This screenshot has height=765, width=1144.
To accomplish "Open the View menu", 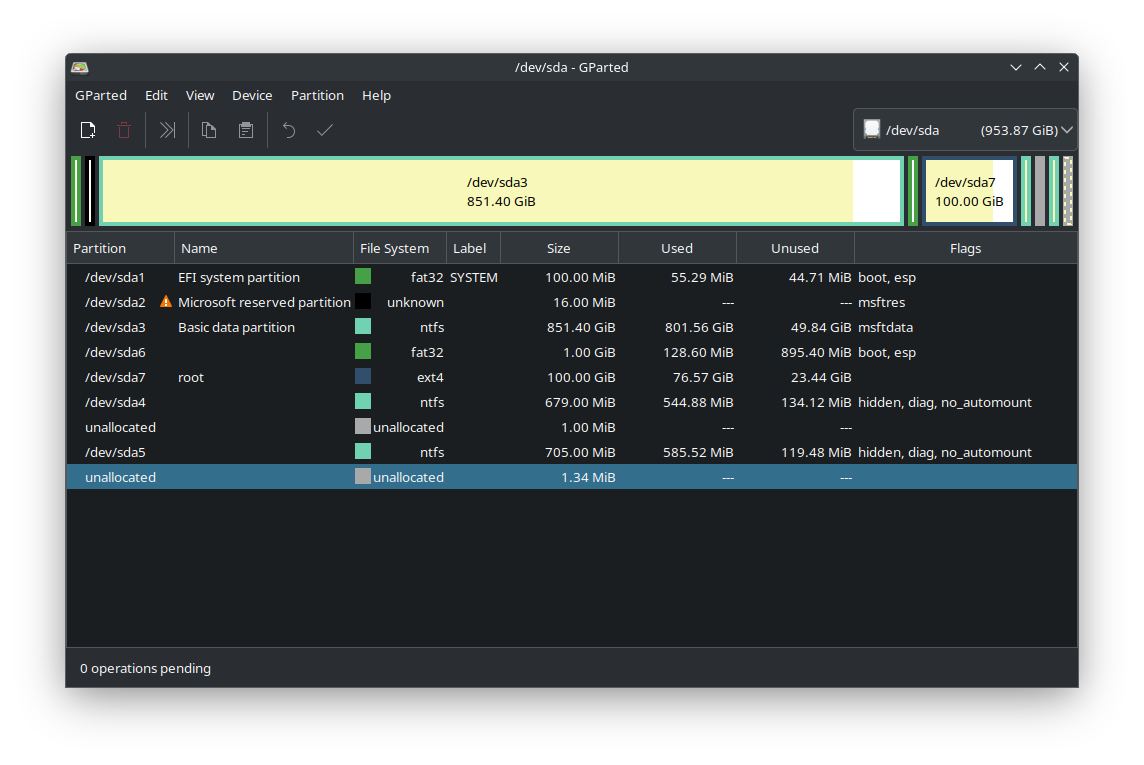I will pyautogui.click(x=200, y=96).
